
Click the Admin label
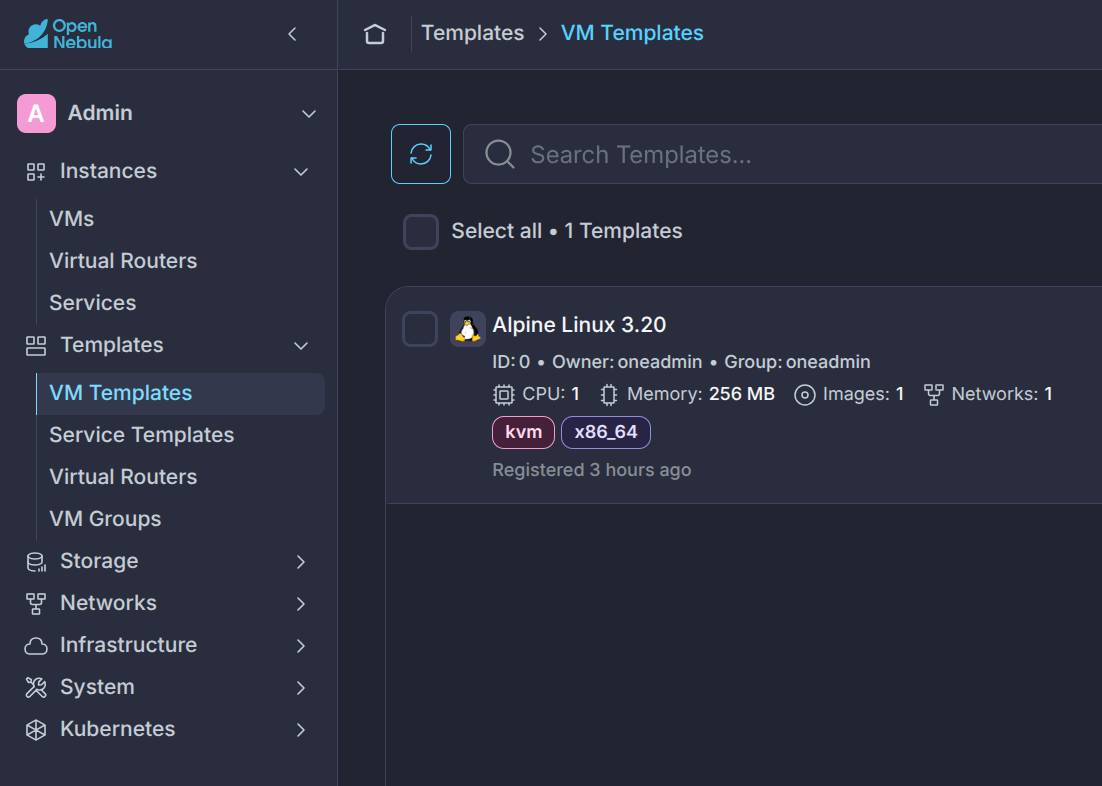(x=100, y=113)
